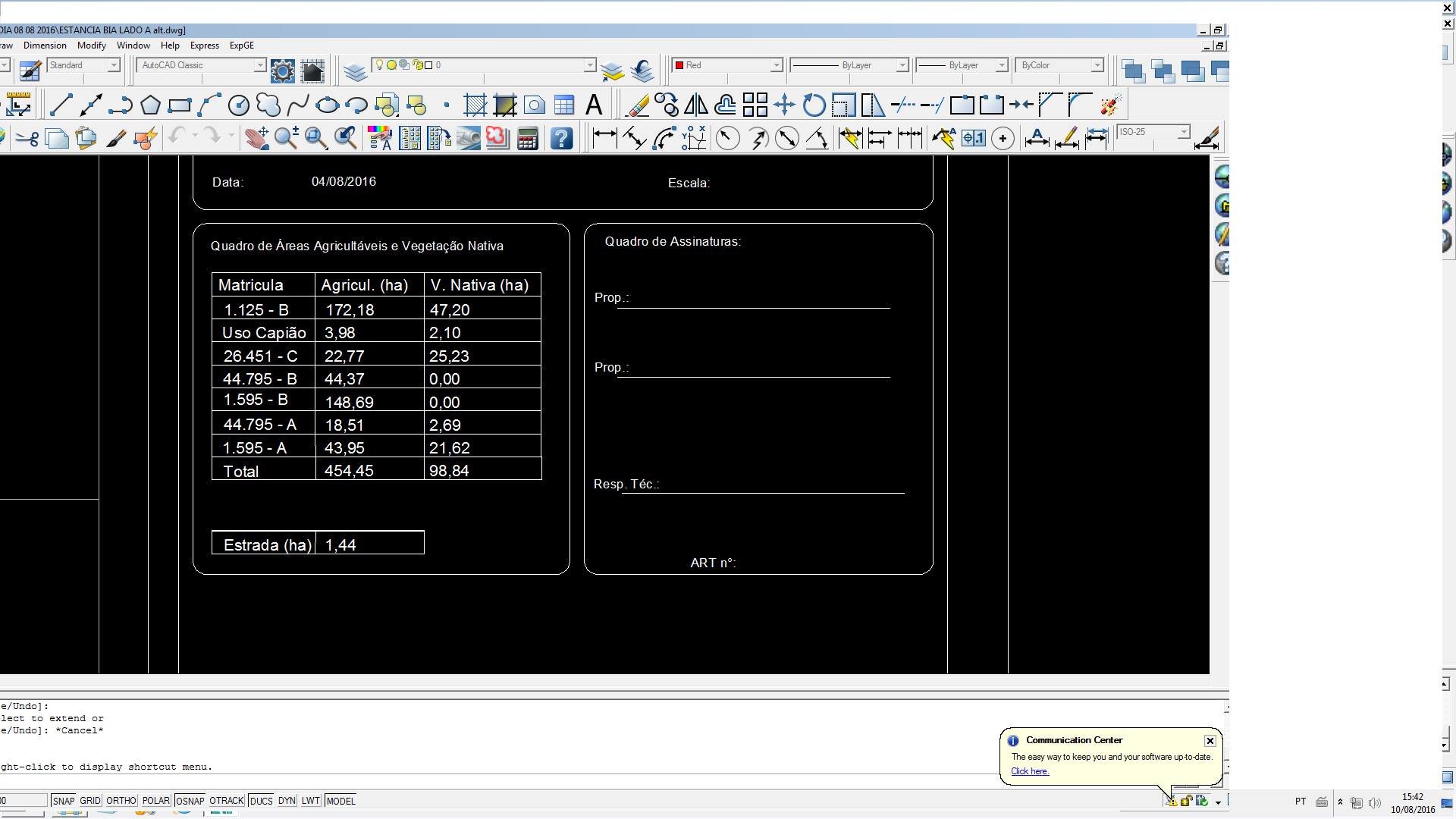Select the Radius dimension tool
1456x819 pixels.
pos(727,138)
